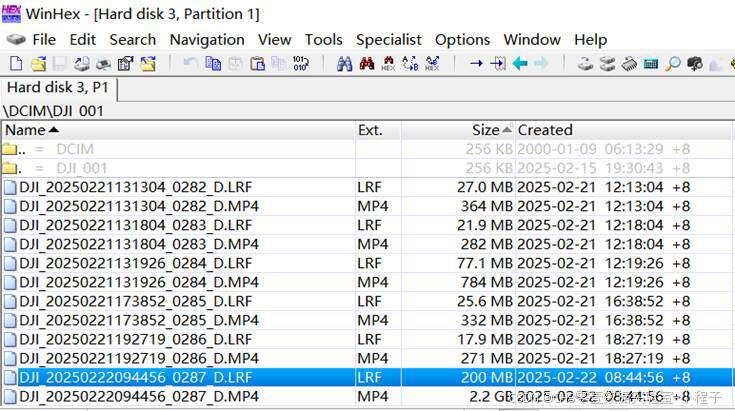Image resolution: width=735 pixels, height=411 pixels.
Task: Sort by the Ext. column header
Action: [x=378, y=130]
